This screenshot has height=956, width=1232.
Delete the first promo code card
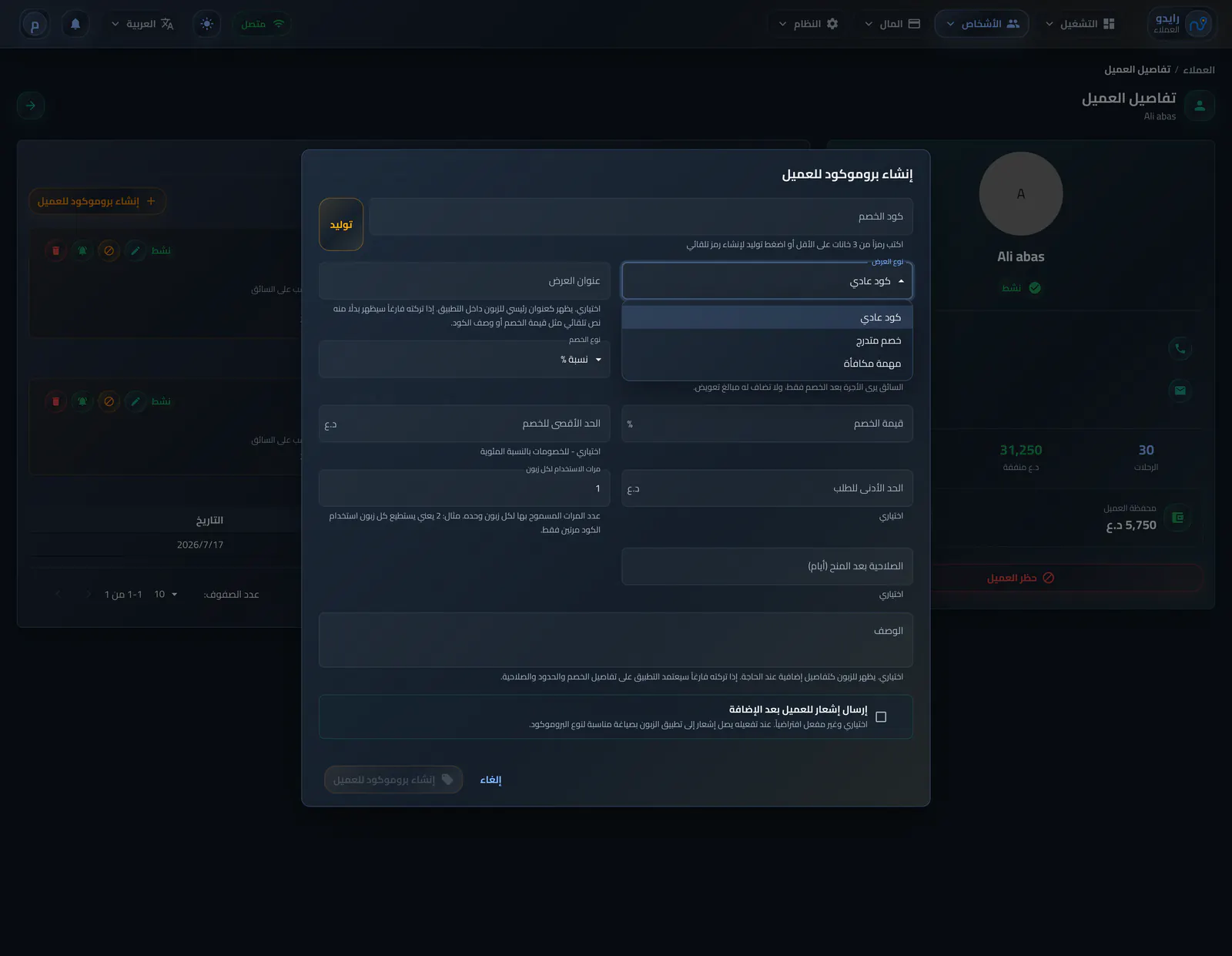pyautogui.click(x=55, y=250)
